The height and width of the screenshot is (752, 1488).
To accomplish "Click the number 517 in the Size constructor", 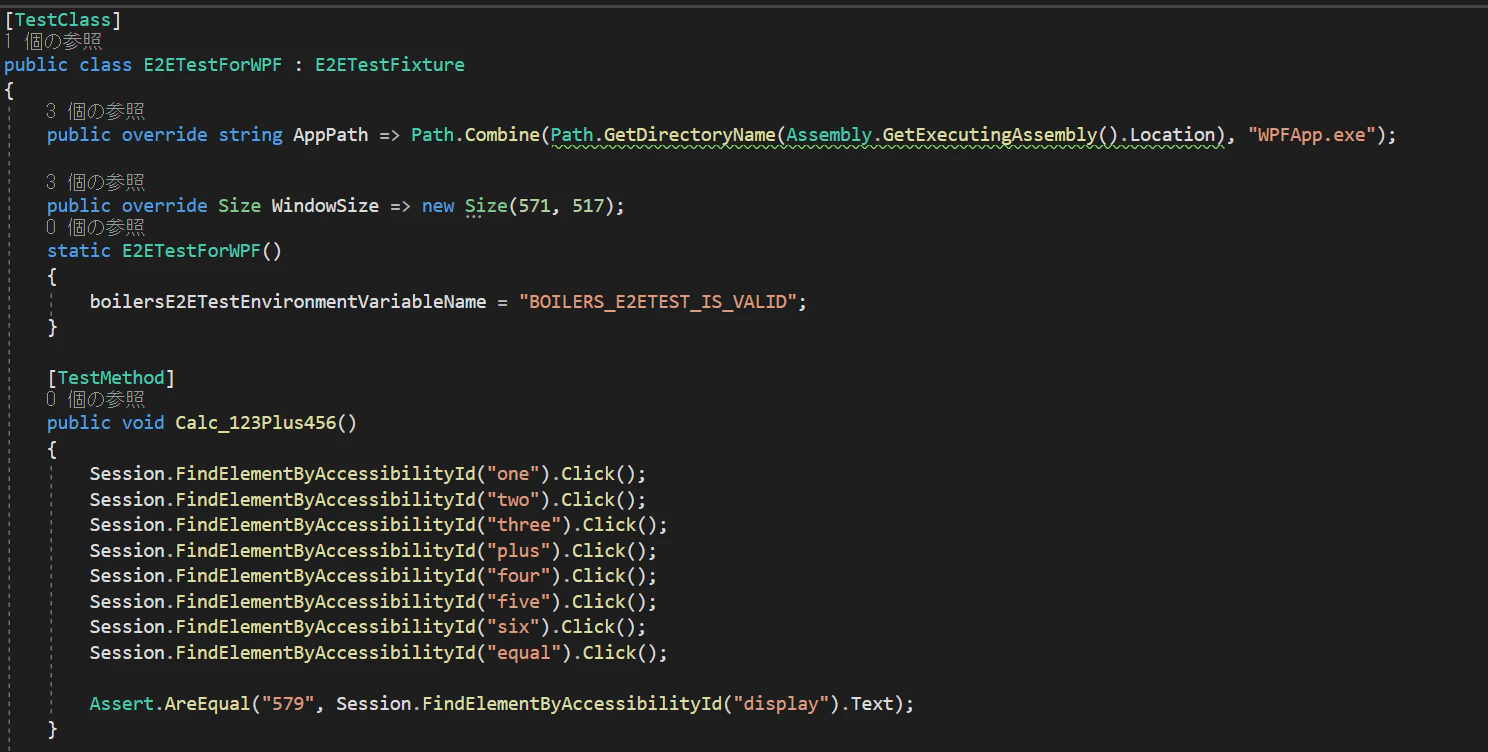I will [x=588, y=206].
